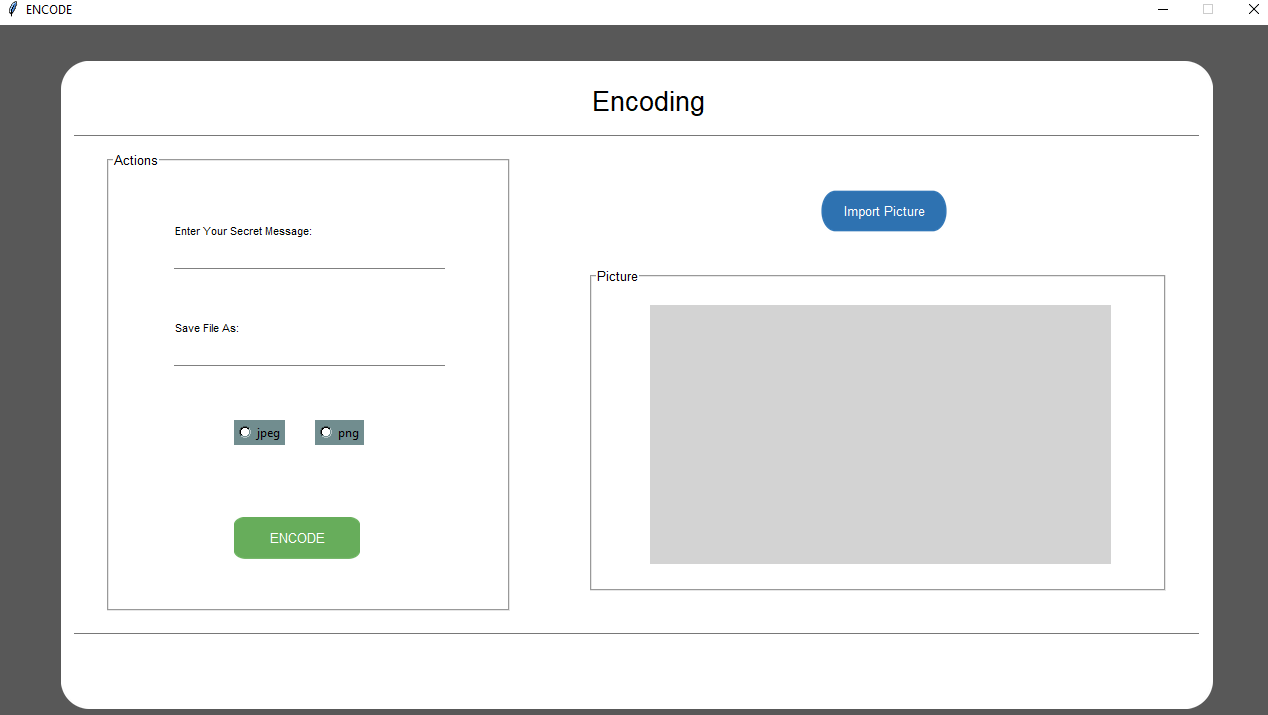Image resolution: width=1268 pixels, height=715 pixels.
Task: Click the Encoding heading text
Action: pyautogui.click(x=648, y=102)
